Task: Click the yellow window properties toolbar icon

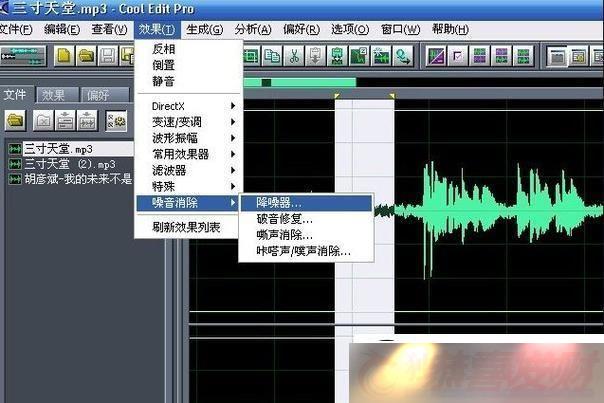Action: coord(579,57)
